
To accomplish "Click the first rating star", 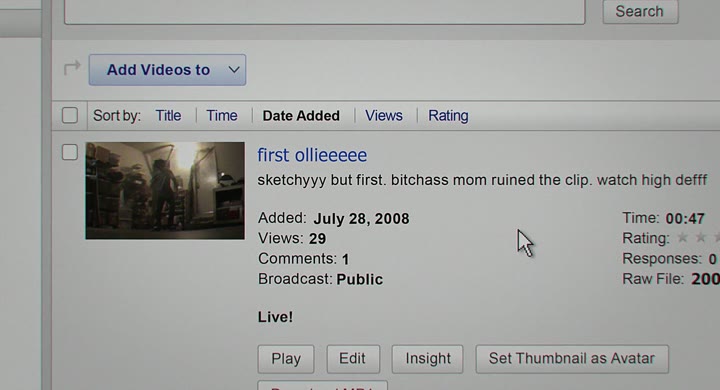I will pyautogui.click(x=683, y=238).
